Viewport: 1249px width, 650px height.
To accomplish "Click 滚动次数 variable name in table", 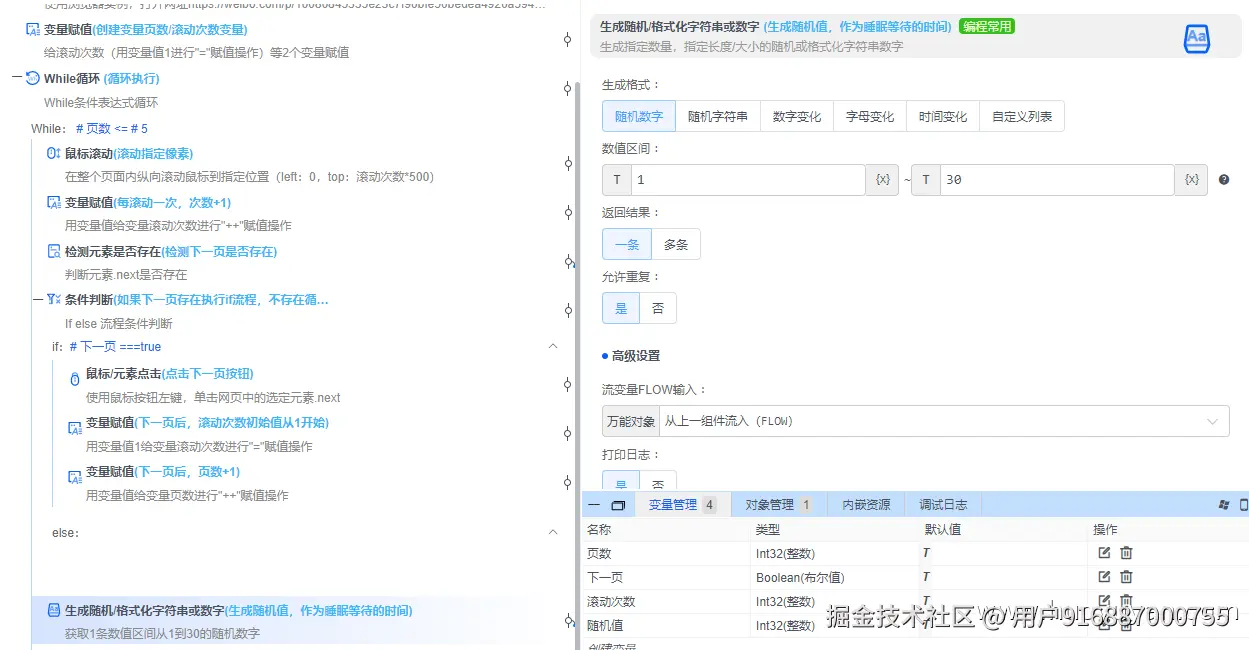I will (611, 601).
